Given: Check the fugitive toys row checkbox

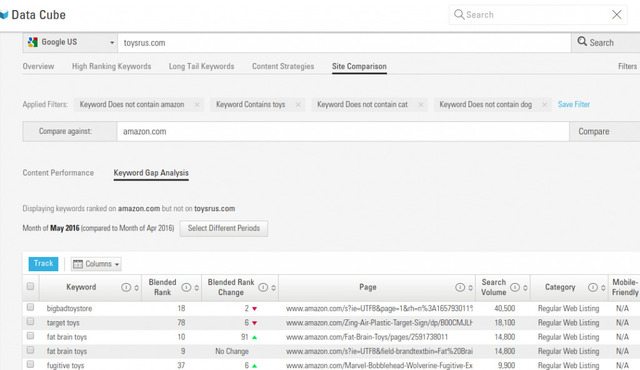Looking at the screenshot, I should point(30,364).
